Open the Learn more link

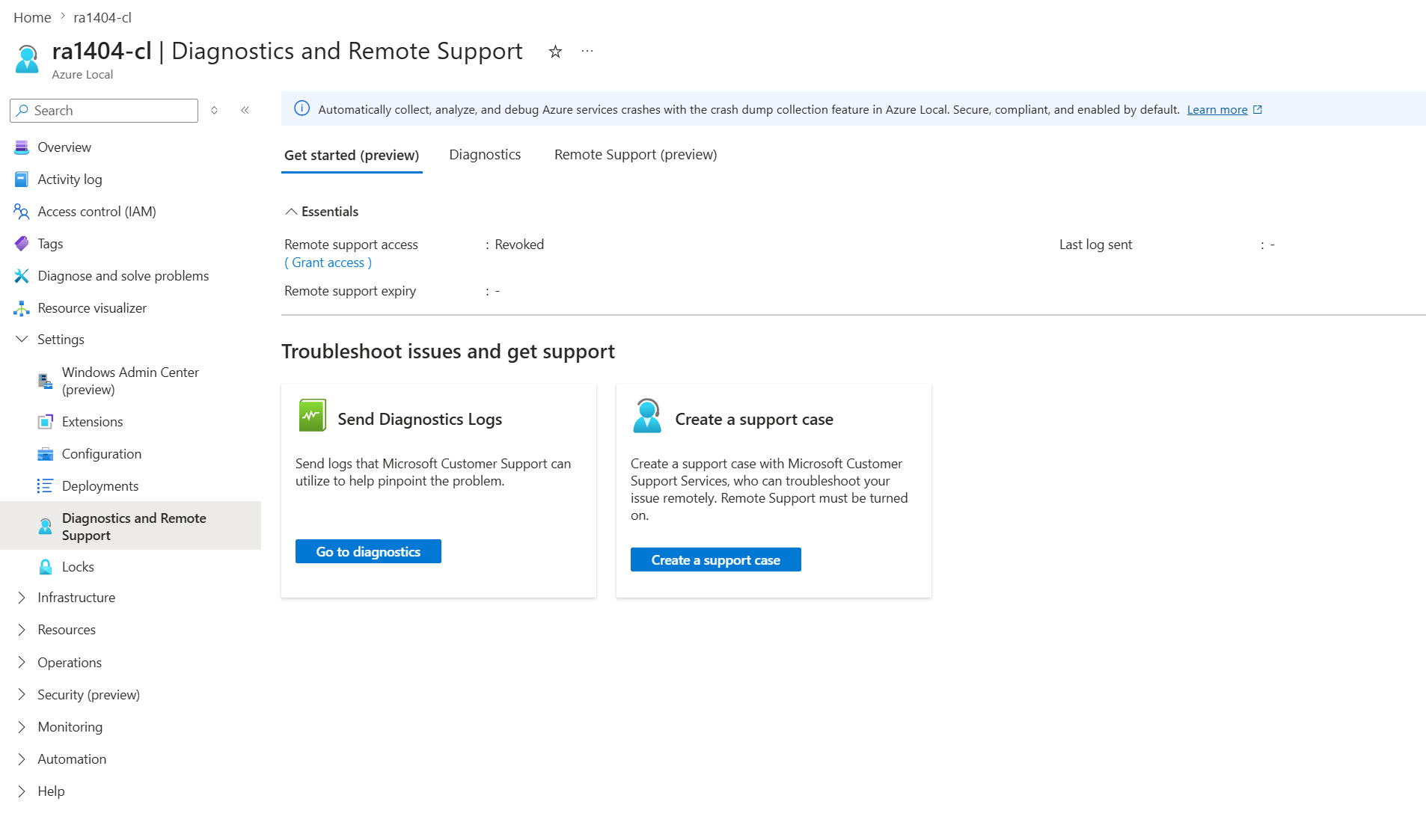[1217, 110]
